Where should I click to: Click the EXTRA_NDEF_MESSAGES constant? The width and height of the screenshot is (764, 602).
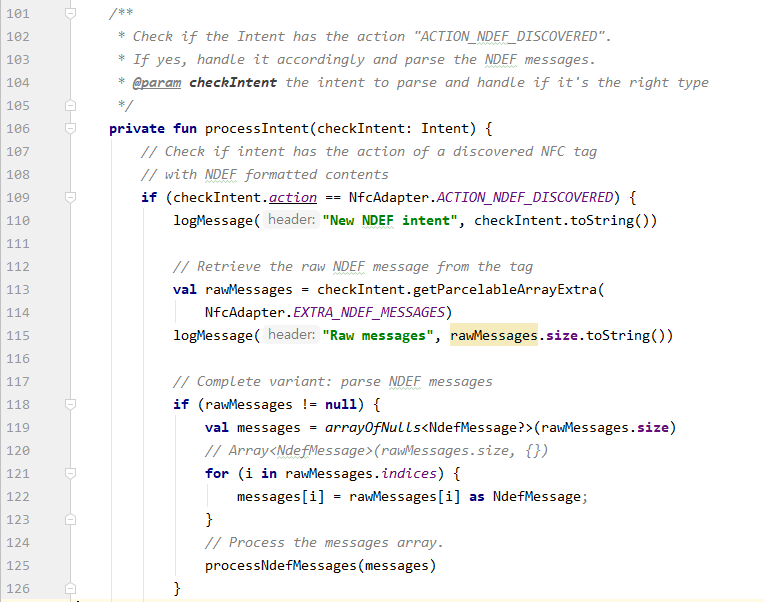pyautogui.click(x=372, y=312)
